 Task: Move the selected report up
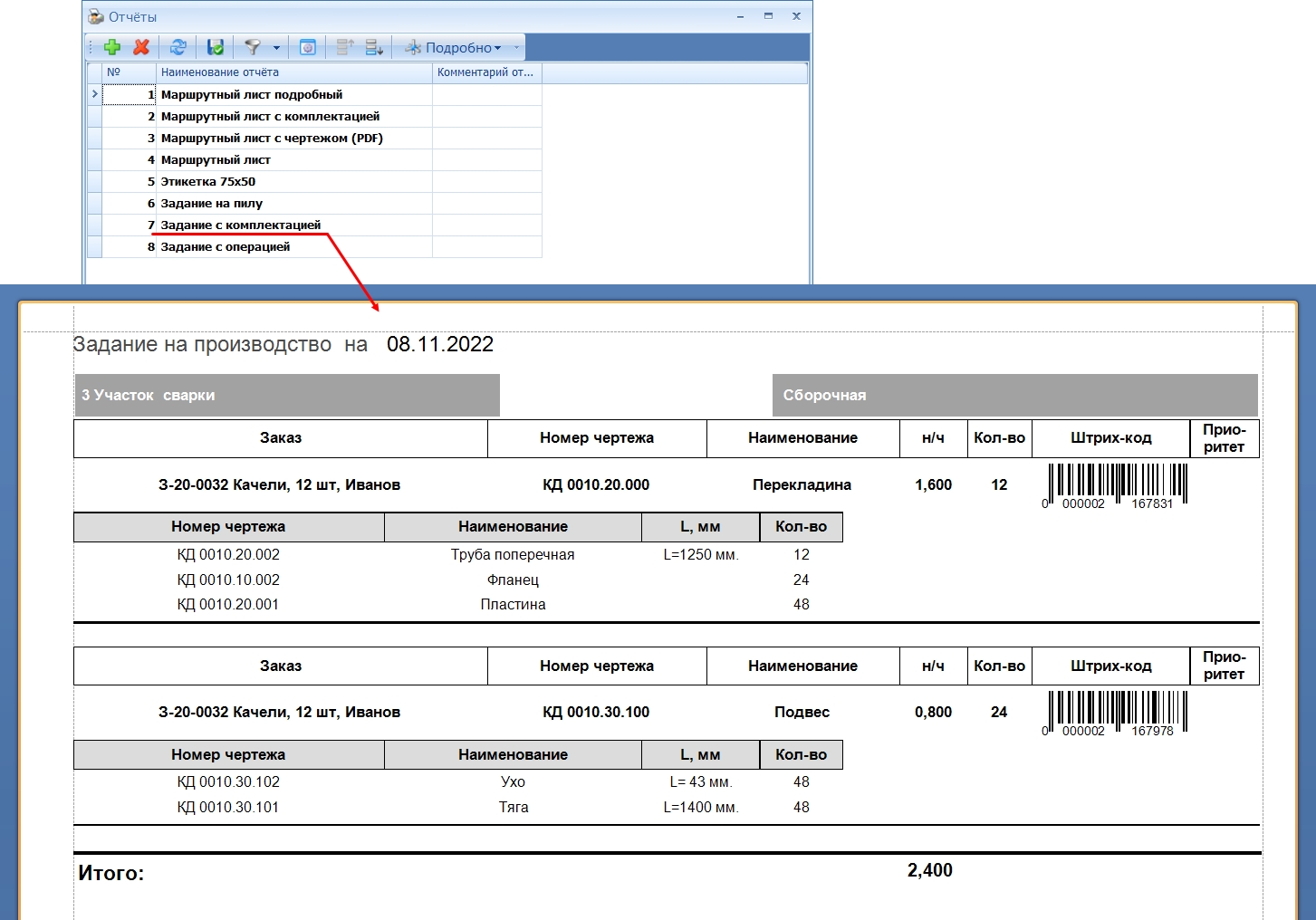(x=345, y=47)
